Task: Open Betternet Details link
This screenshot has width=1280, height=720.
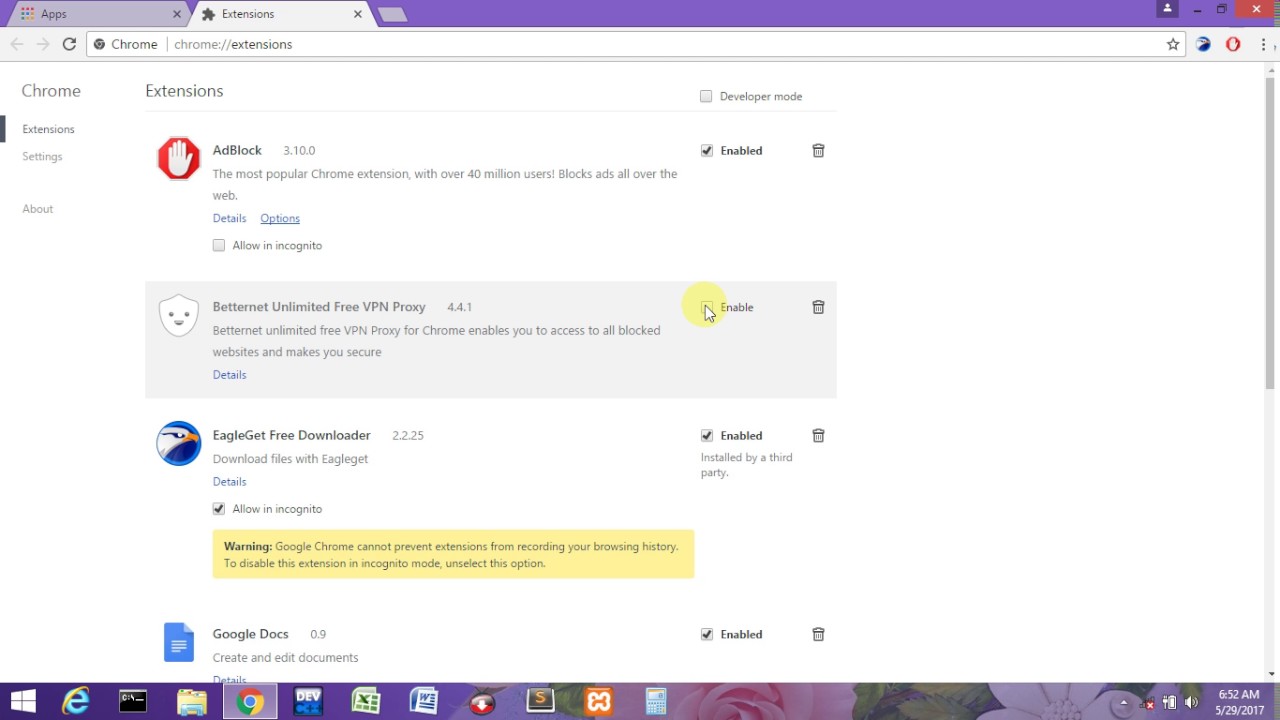Action: (x=229, y=375)
